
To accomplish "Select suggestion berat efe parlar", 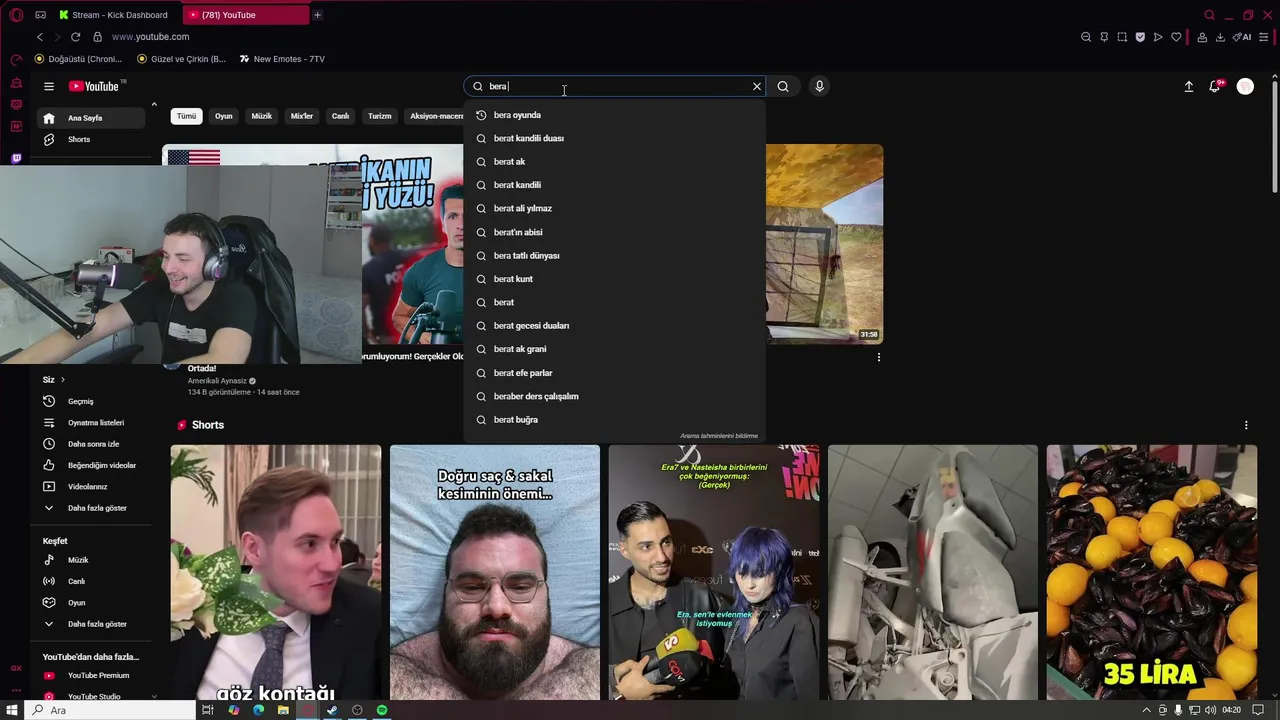I will coord(615,373).
